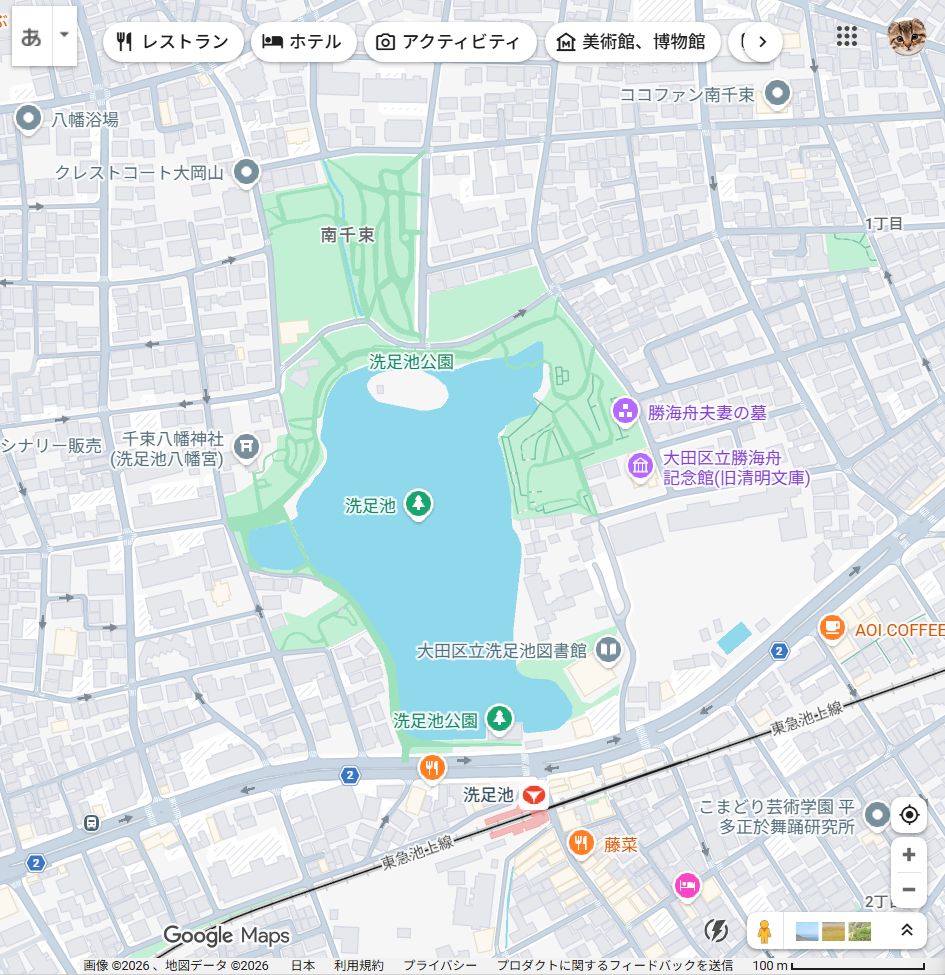Filter by 美術館、博物館 chip
The height and width of the screenshot is (975, 945).
632,42
